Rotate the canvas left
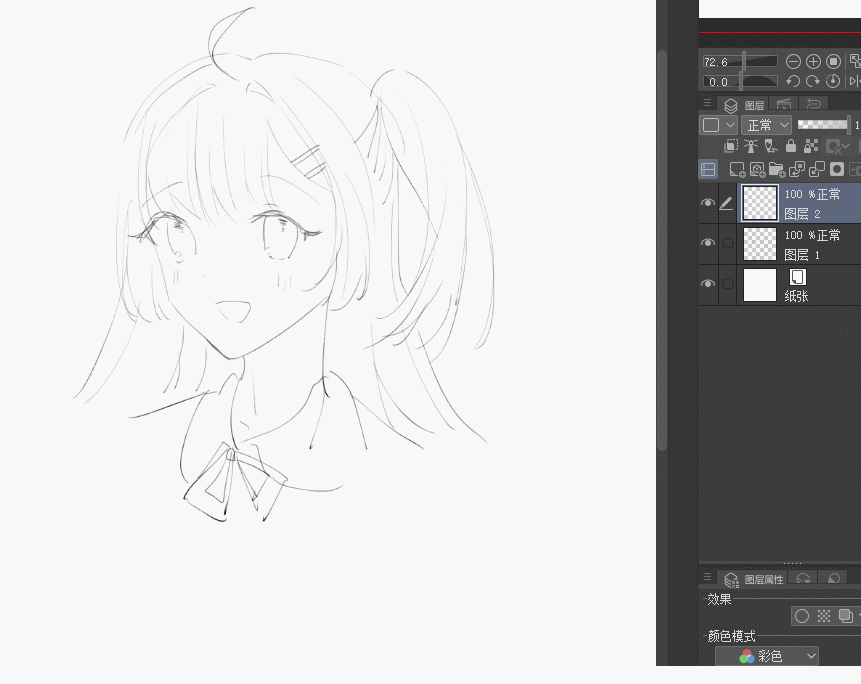Image resolution: width=861 pixels, height=684 pixels. pos(793,81)
